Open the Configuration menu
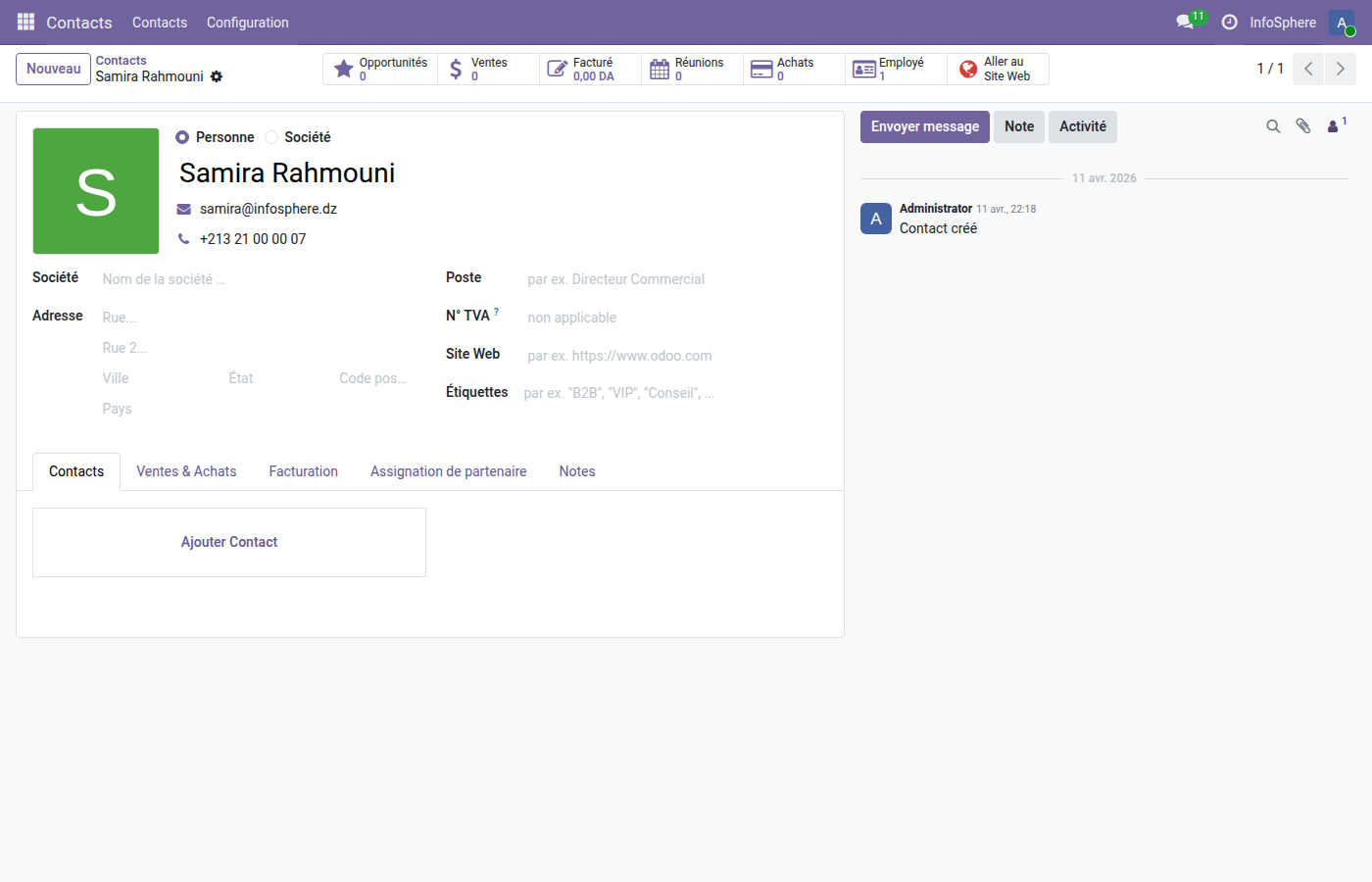 tap(247, 22)
